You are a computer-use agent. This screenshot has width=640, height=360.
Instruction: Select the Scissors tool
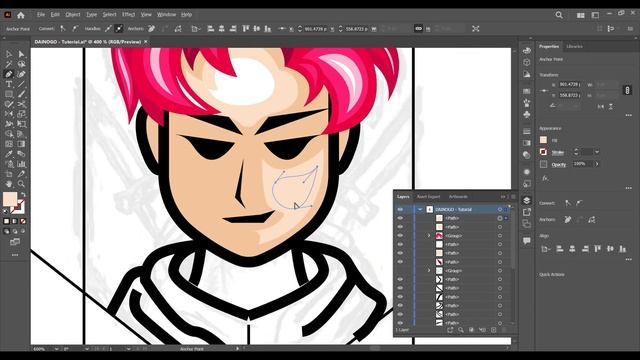pyautogui.click(x=21, y=104)
